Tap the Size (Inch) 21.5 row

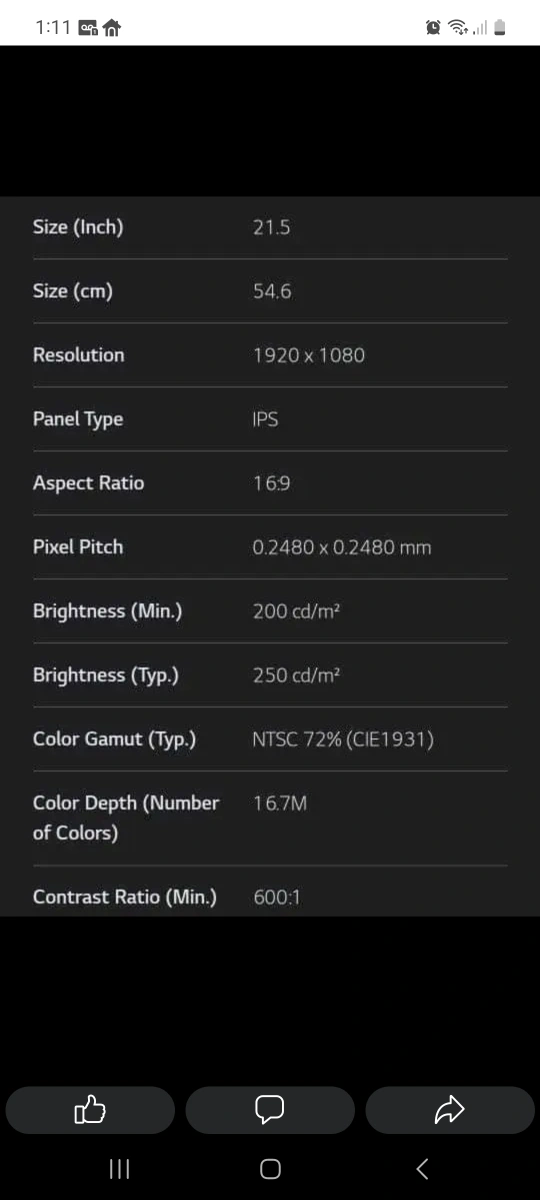(x=270, y=227)
